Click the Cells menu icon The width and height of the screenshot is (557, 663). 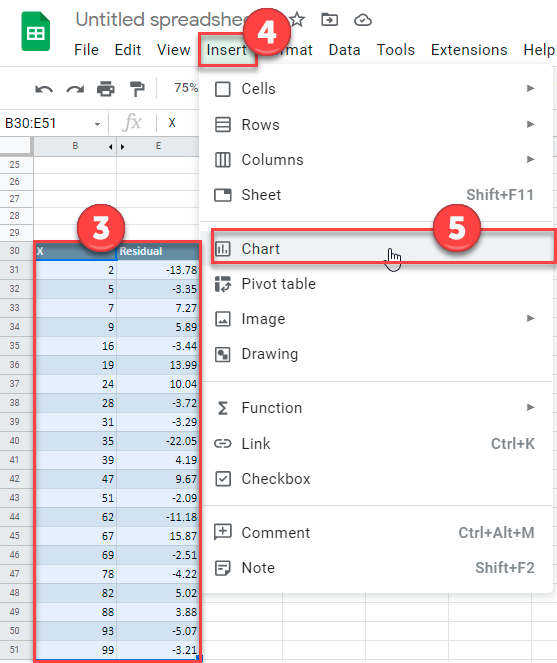point(223,89)
